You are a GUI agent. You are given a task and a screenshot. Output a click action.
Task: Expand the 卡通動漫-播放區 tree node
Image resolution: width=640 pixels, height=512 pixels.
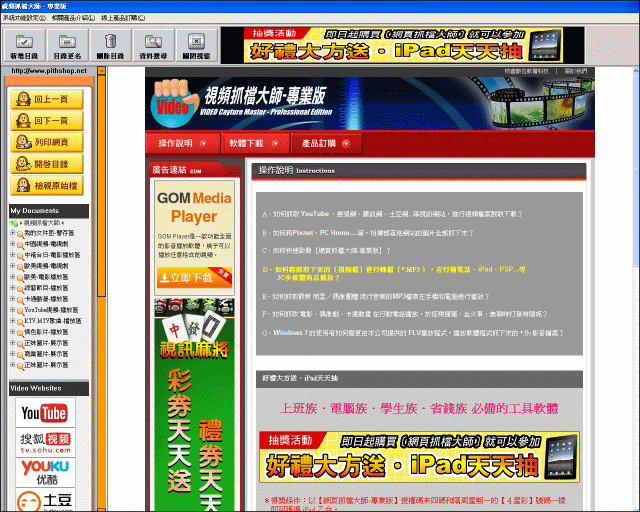(13, 299)
